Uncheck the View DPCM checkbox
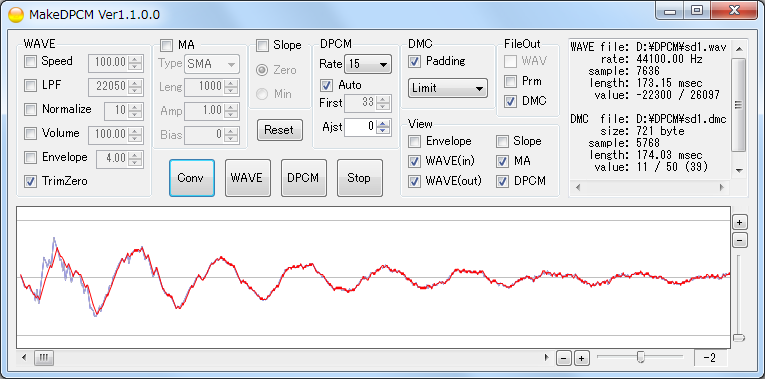Viewport: 765px width, 379px height. (502, 181)
